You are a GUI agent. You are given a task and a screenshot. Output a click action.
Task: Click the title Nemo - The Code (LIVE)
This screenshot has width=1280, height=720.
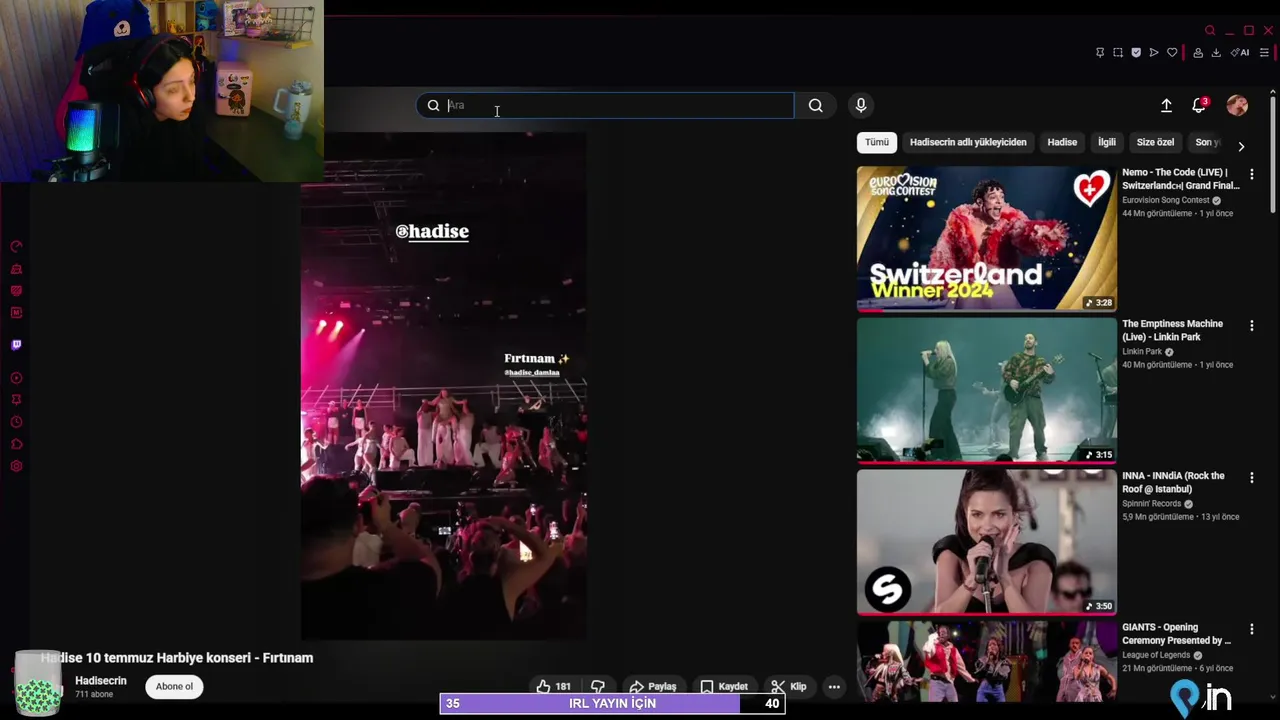click(x=1180, y=179)
